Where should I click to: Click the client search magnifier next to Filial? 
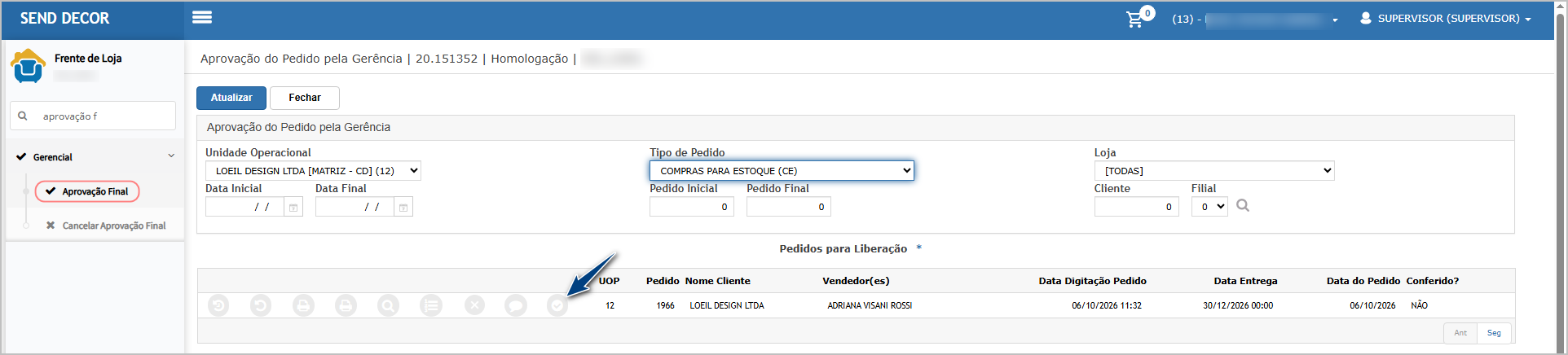pyautogui.click(x=1243, y=206)
